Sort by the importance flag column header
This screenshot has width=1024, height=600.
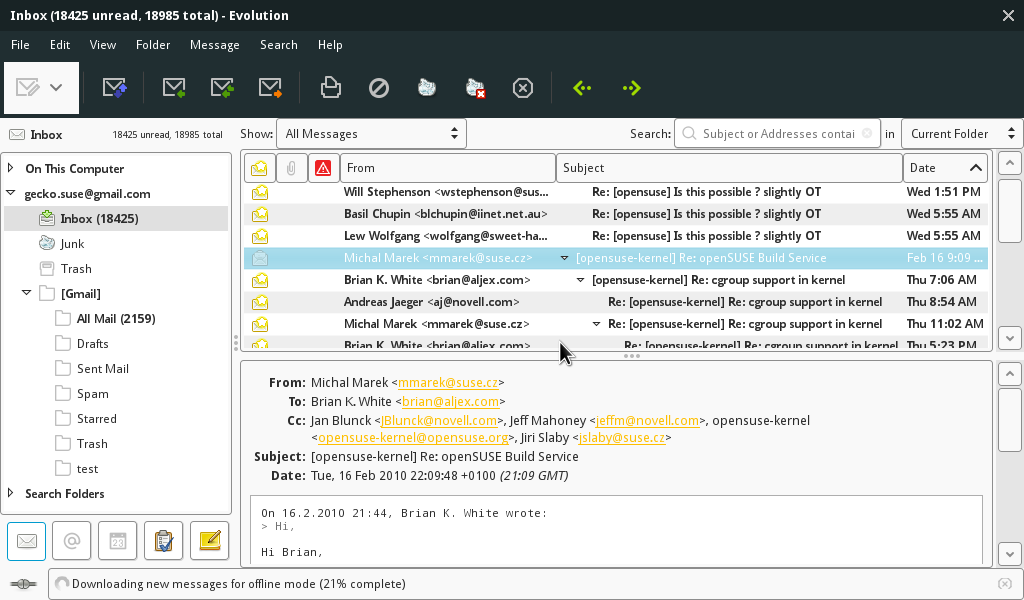323,168
